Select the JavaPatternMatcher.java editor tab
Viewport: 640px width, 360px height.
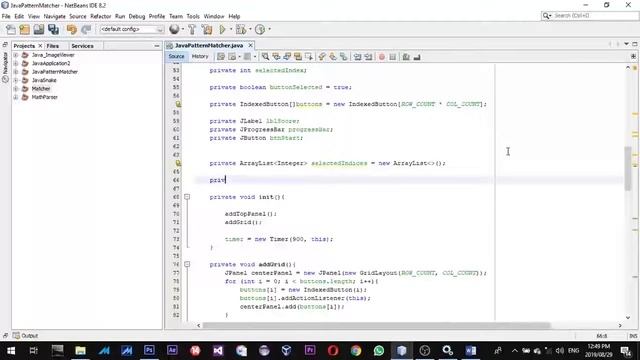(209, 45)
